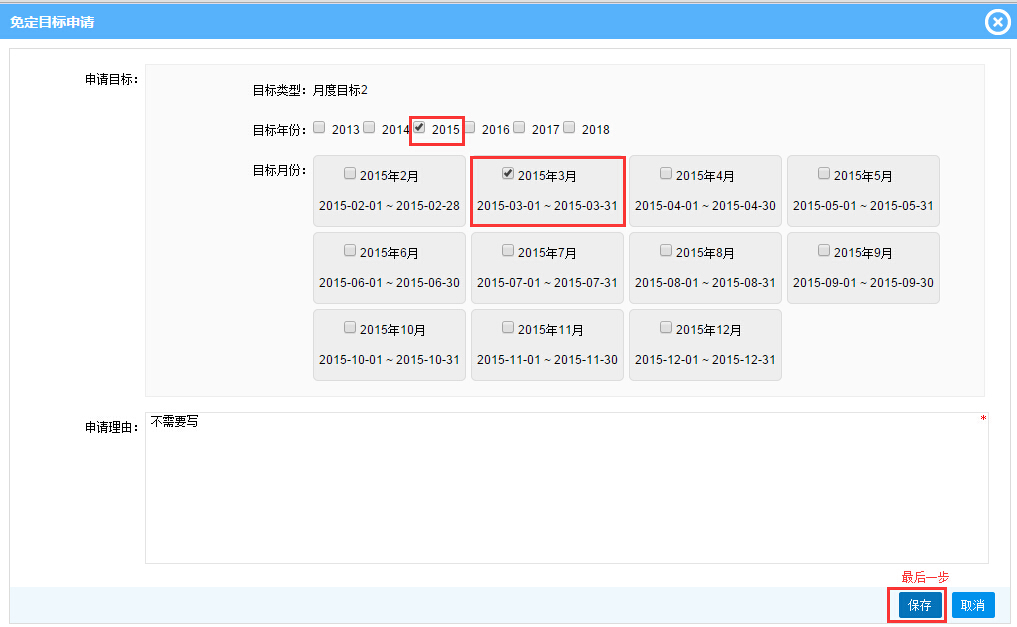Select the 2017 year checkbox
Screen dimensions: 1017x627
coord(519,127)
